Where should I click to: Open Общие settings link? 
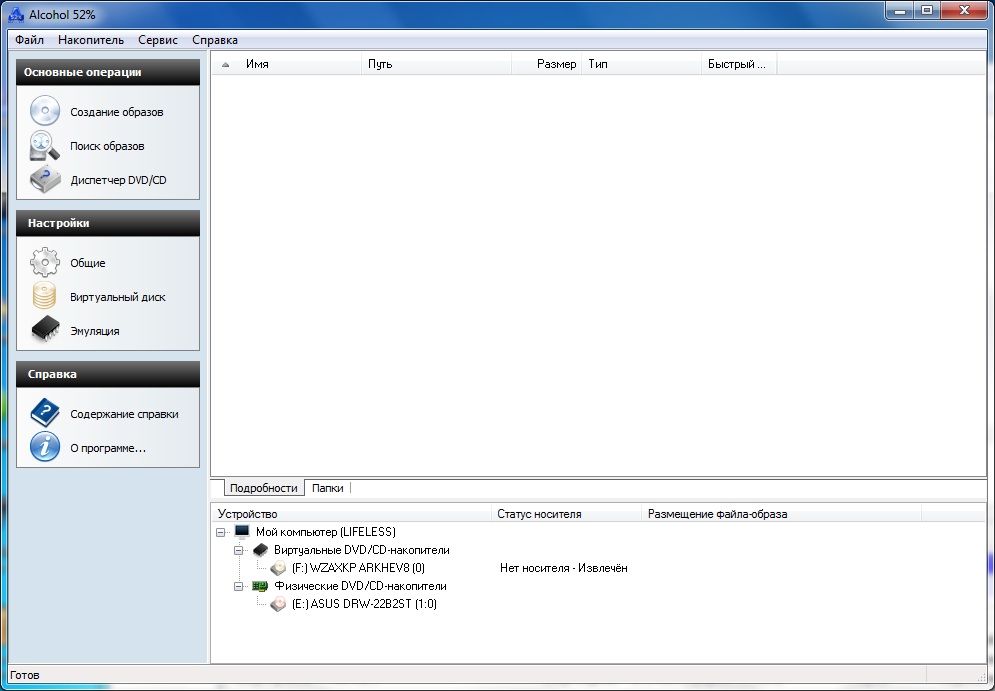tap(88, 263)
